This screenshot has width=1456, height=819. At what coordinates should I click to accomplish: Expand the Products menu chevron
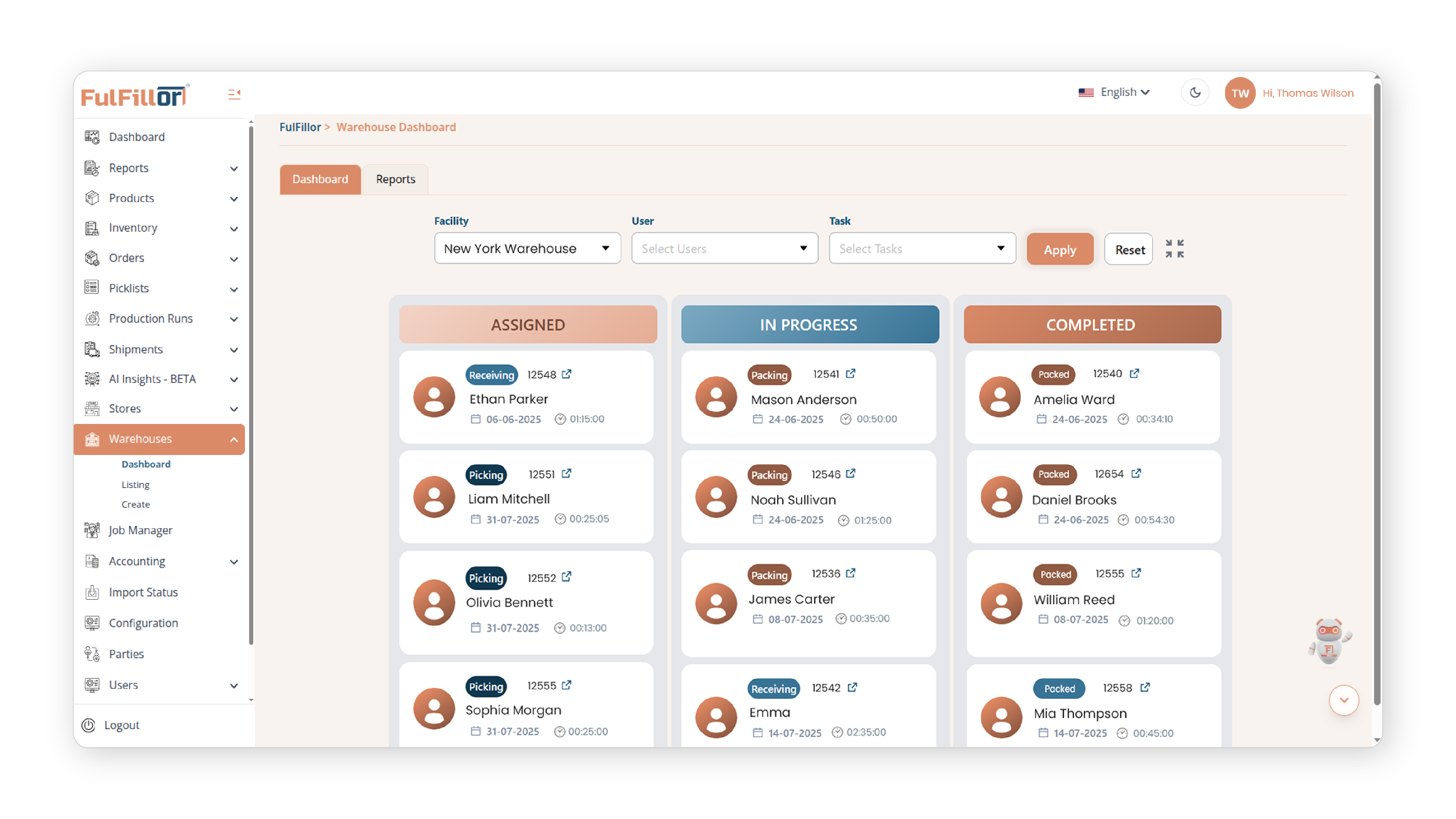pyautogui.click(x=234, y=198)
